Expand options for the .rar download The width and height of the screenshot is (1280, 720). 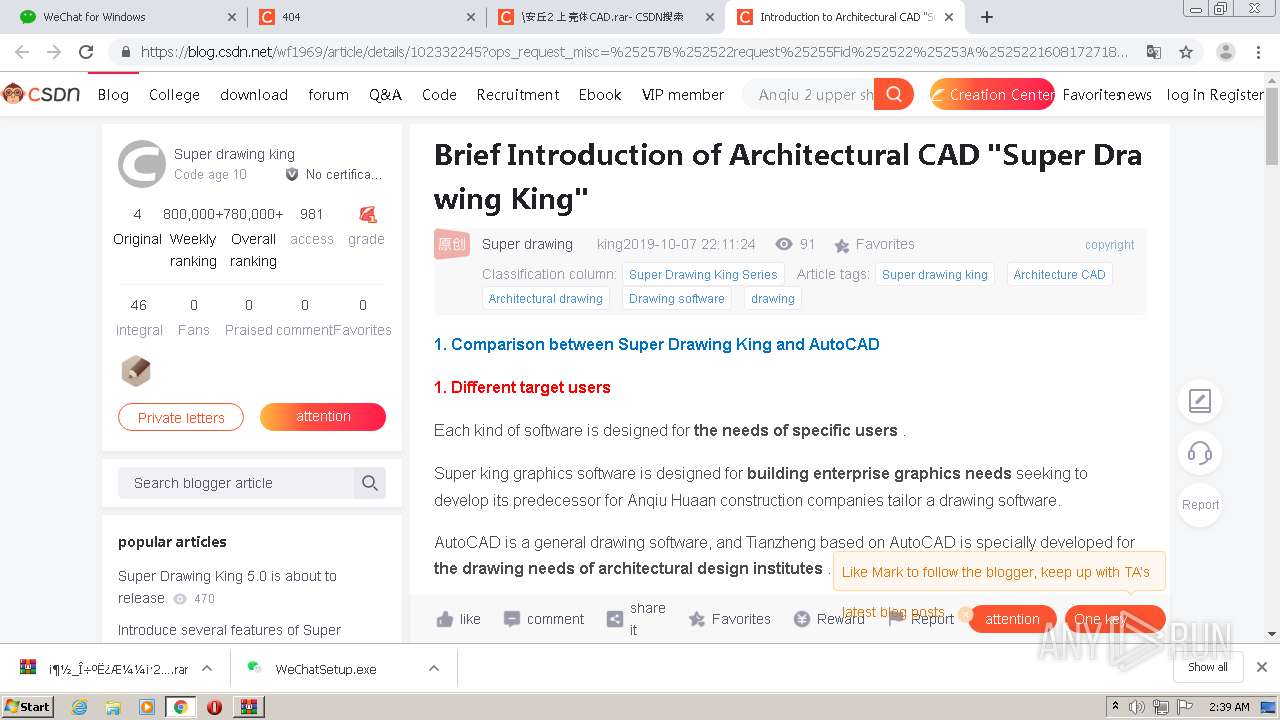pyautogui.click(x=207, y=668)
